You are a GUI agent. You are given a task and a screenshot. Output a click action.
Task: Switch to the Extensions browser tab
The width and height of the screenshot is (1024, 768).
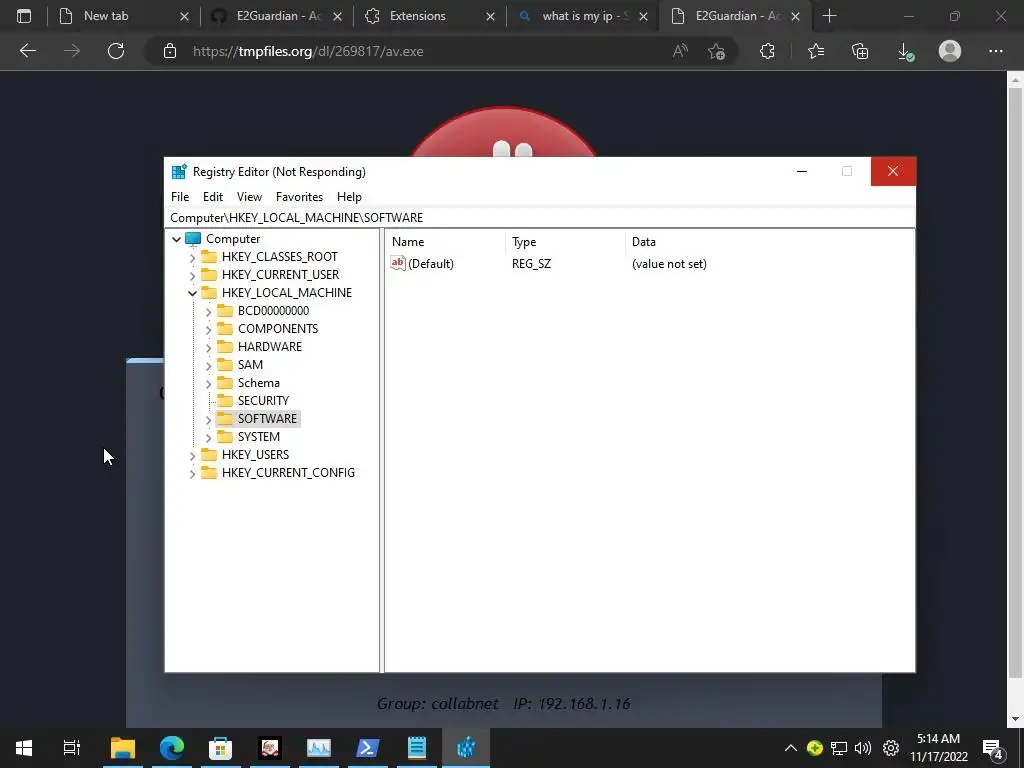coord(429,16)
